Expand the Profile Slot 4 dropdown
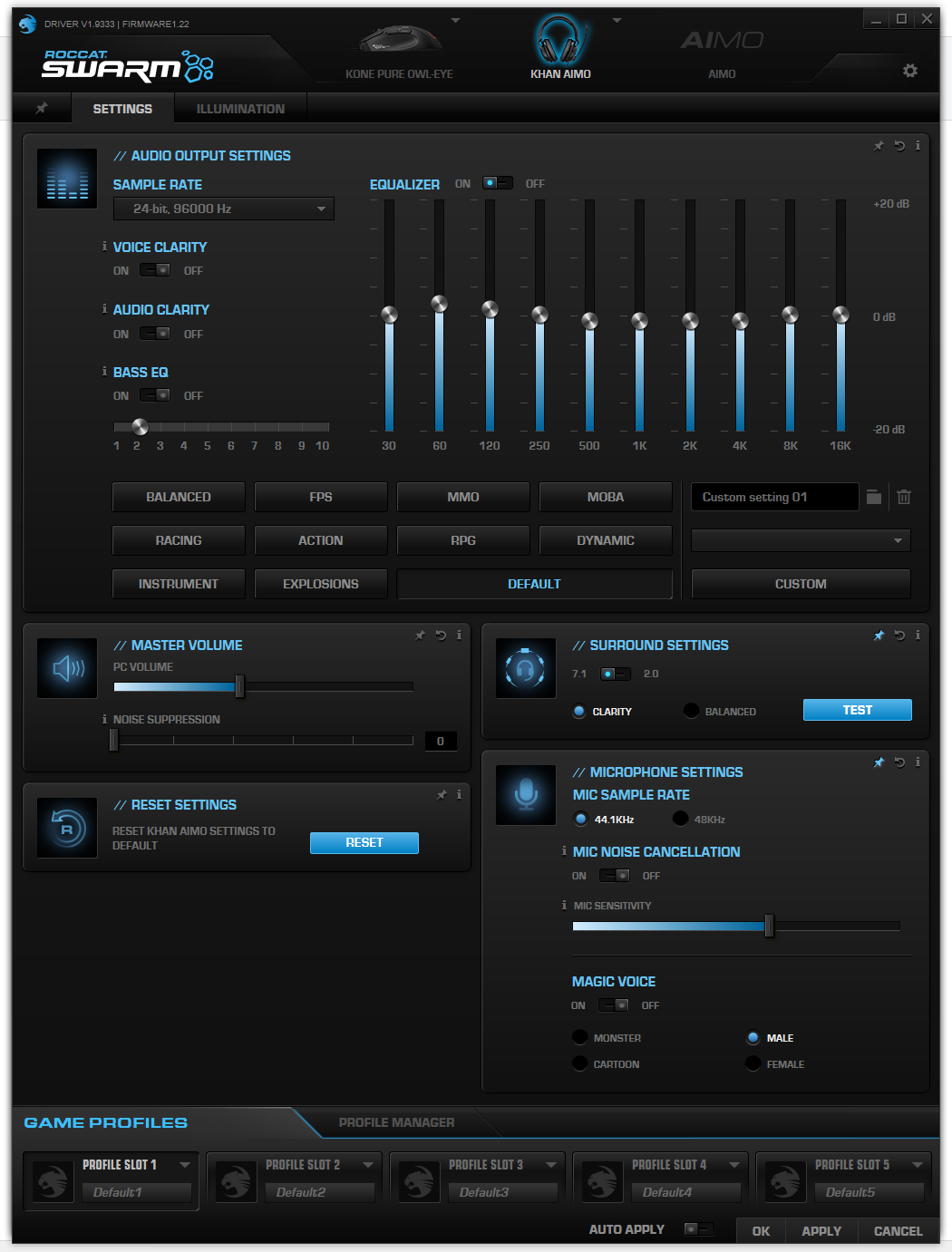952x1252 pixels. click(x=734, y=1165)
